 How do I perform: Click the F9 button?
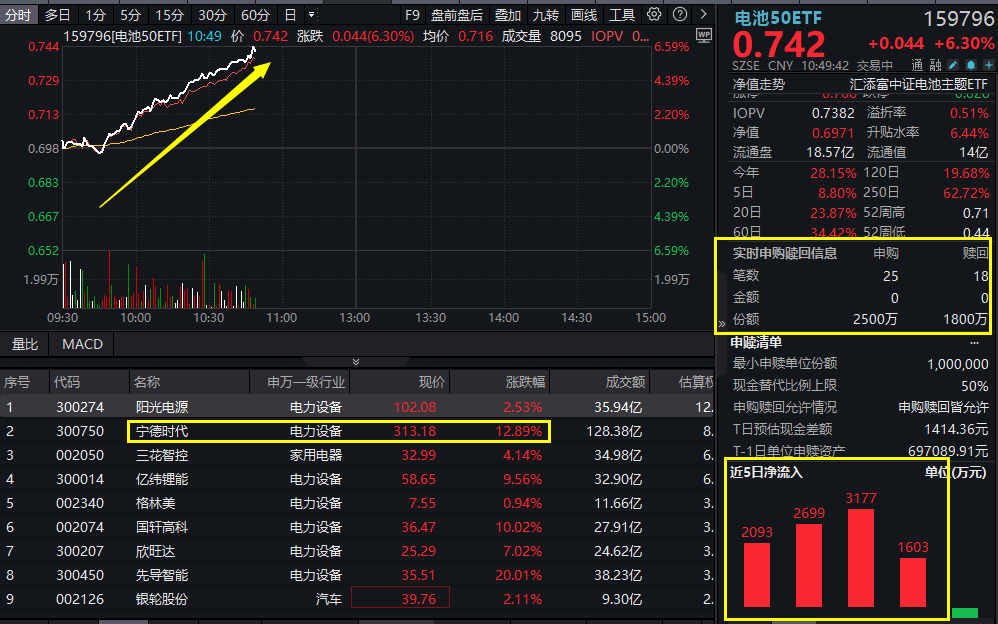click(x=411, y=14)
